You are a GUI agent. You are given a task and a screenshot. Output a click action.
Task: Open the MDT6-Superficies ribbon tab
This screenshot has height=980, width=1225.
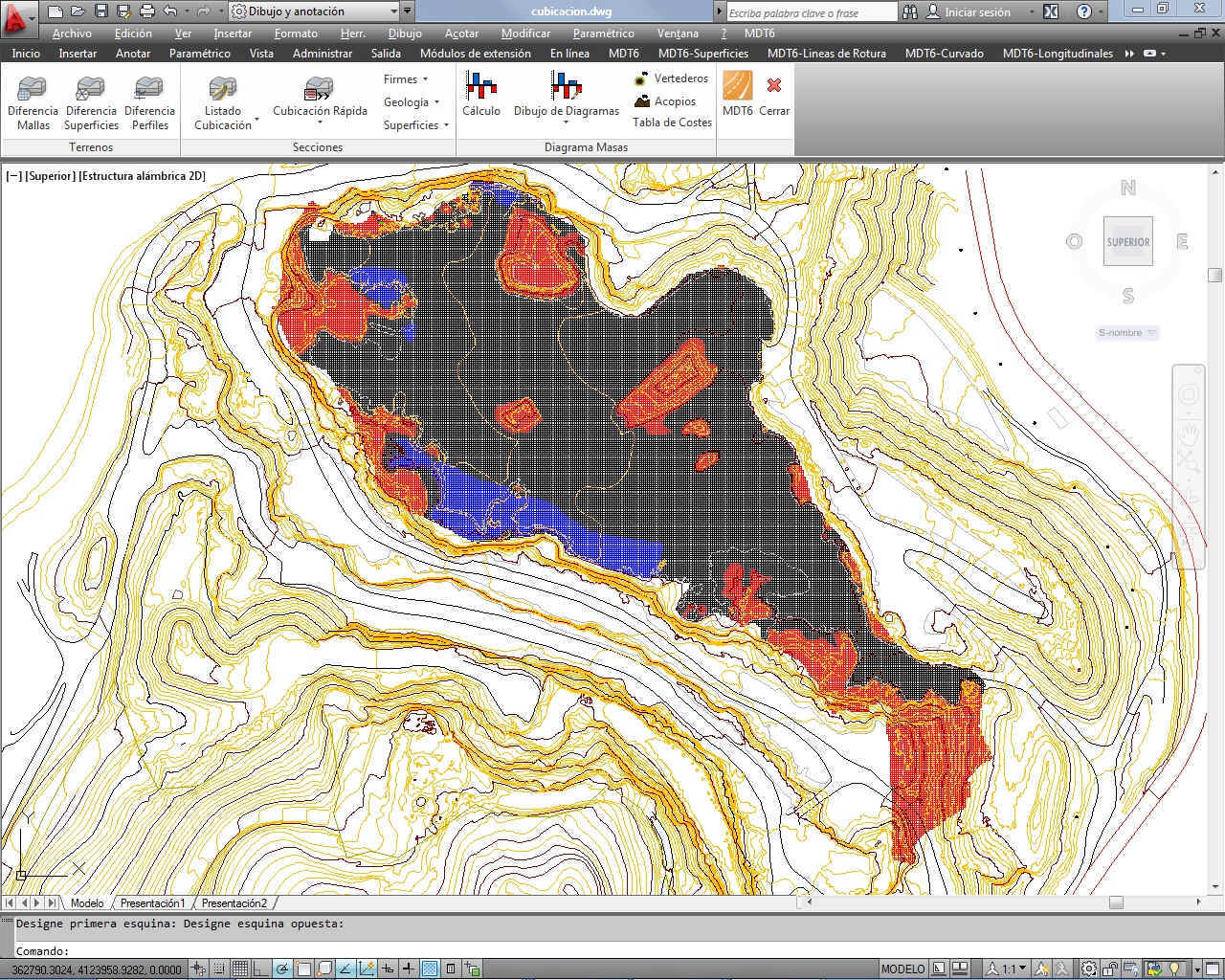click(x=702, y=54)
